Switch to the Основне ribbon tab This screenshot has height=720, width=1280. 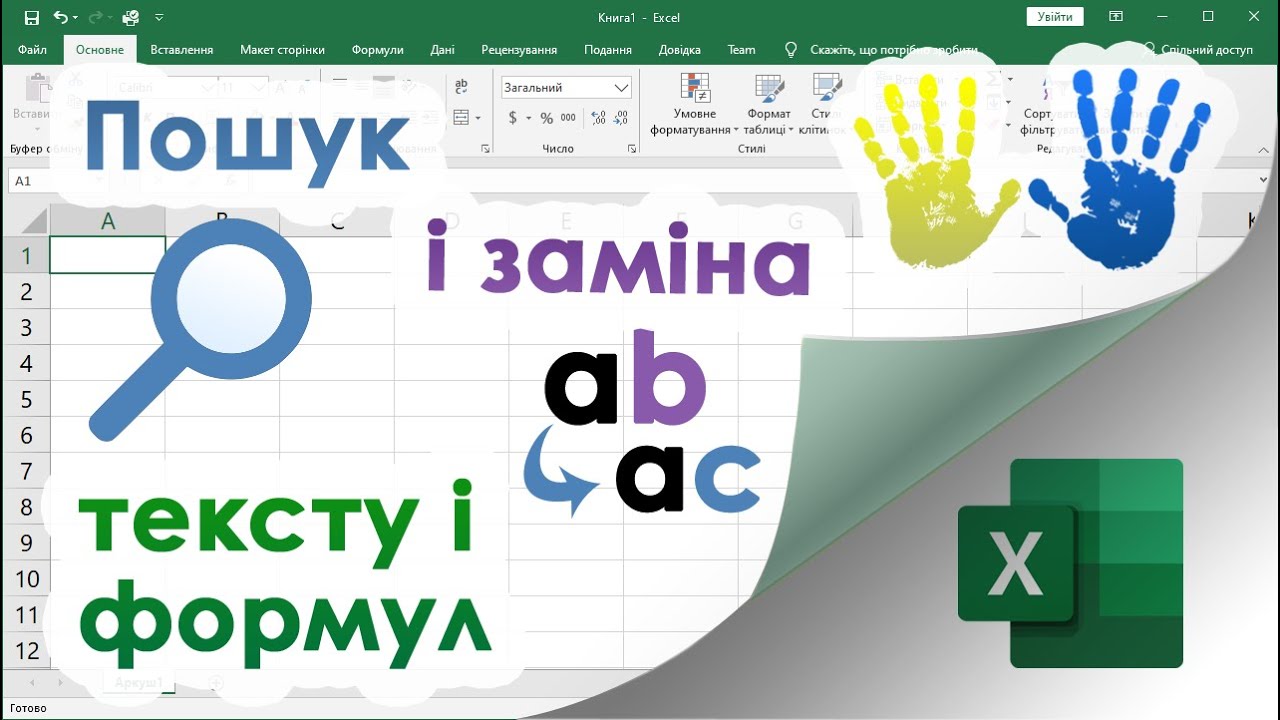100,50
